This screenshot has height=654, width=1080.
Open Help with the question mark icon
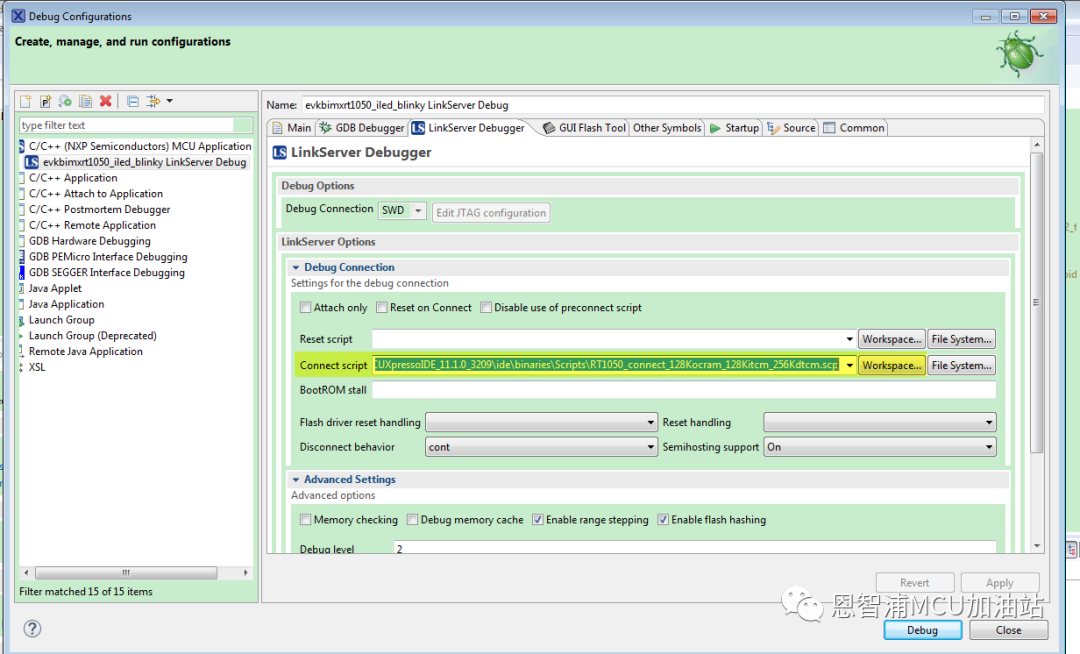pos(32,629)
